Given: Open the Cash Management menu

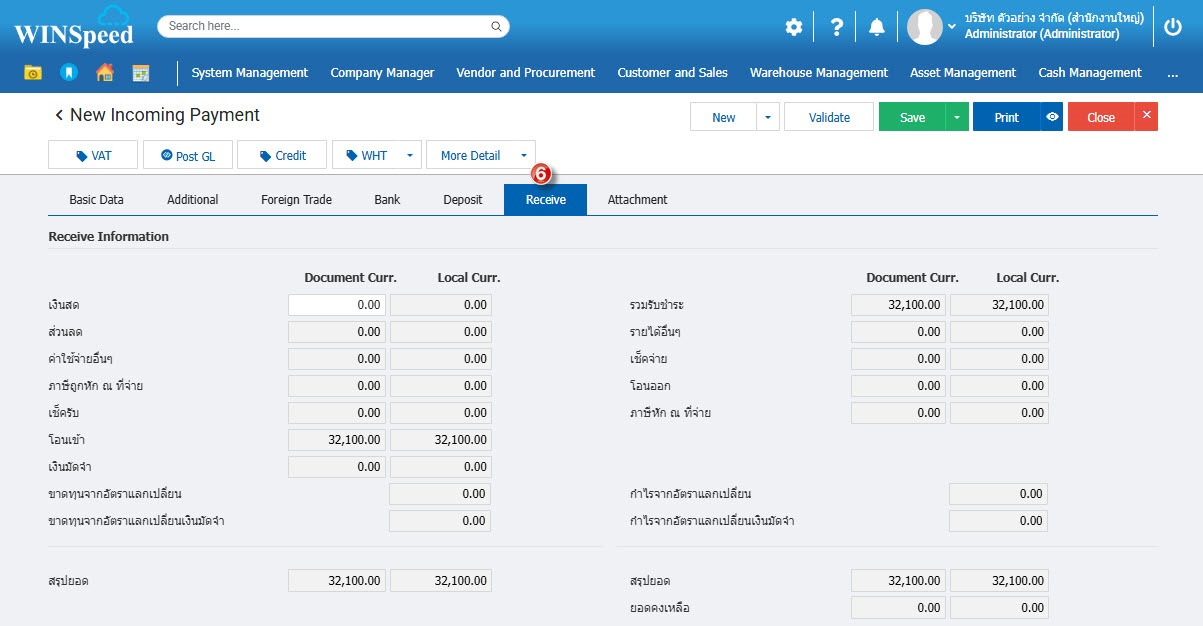Looking at the screenshot, I should (x=1089, y=73).
